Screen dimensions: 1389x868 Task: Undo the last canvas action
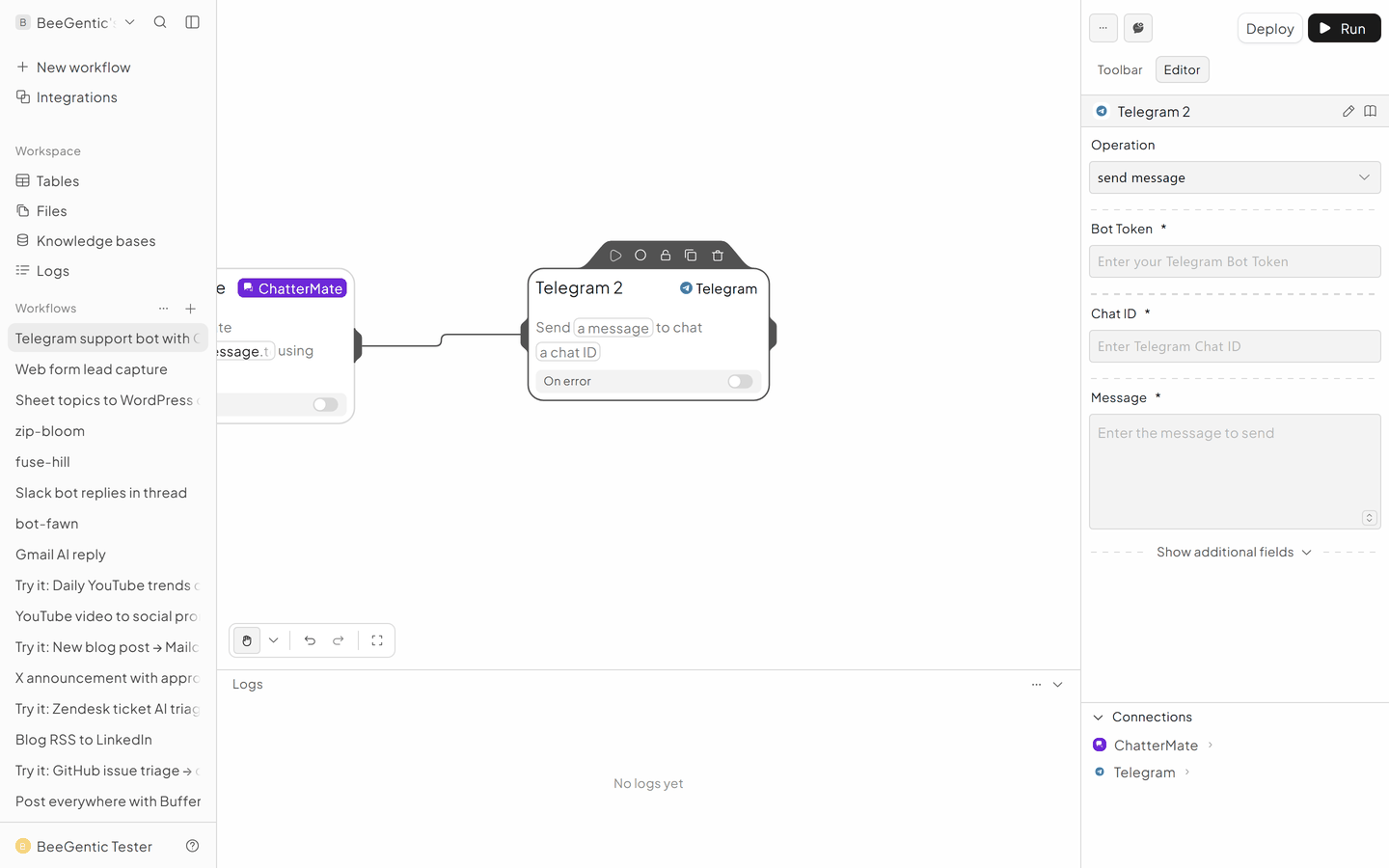pyautogui.click(x=310, y=640)
